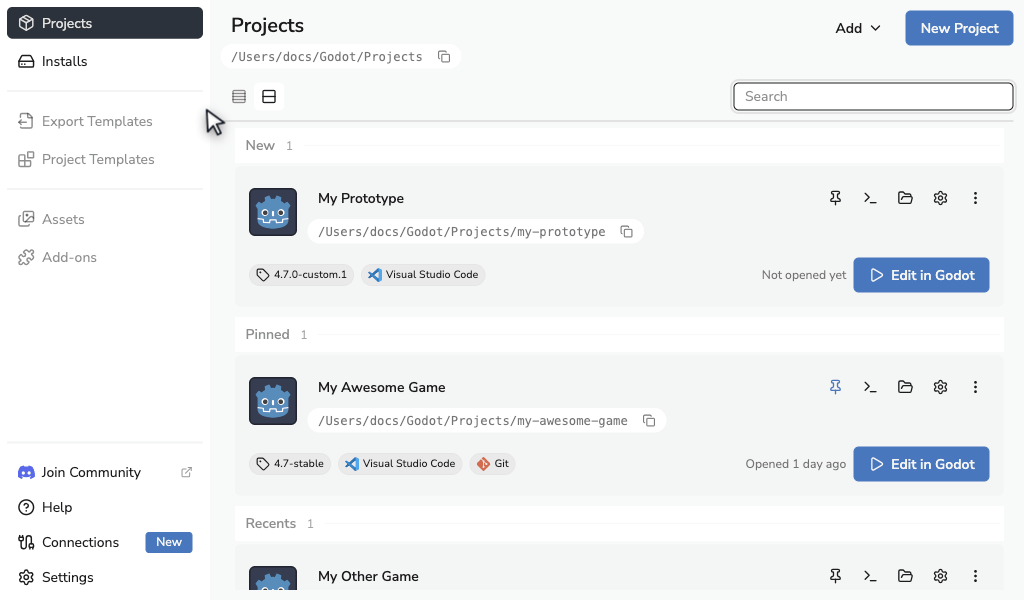Viewport: 1024px width, 600px height.
Task: Open Settings in sidebar
Action: [x=105, y=578]
